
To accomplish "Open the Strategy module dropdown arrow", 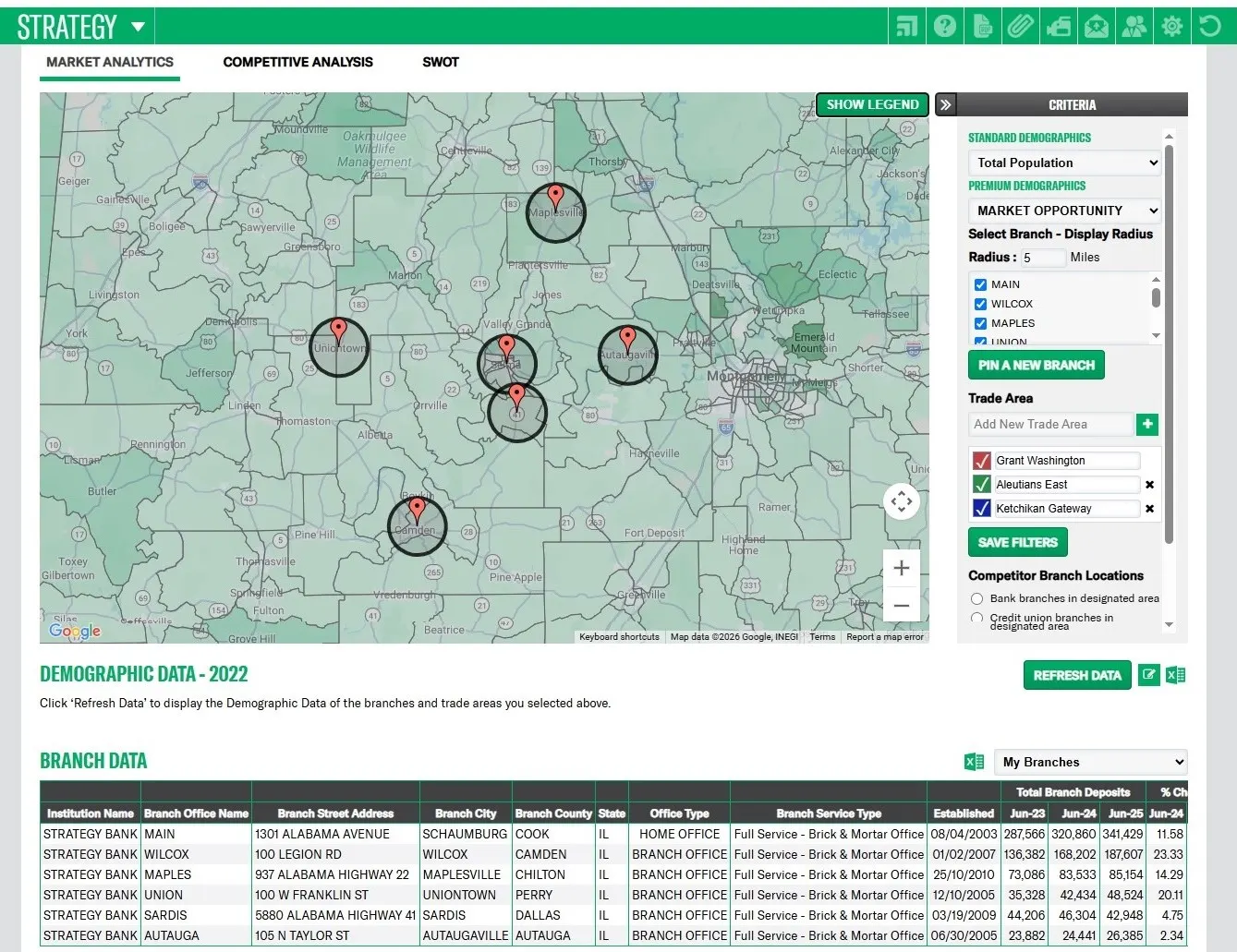I will coord(139,27).
